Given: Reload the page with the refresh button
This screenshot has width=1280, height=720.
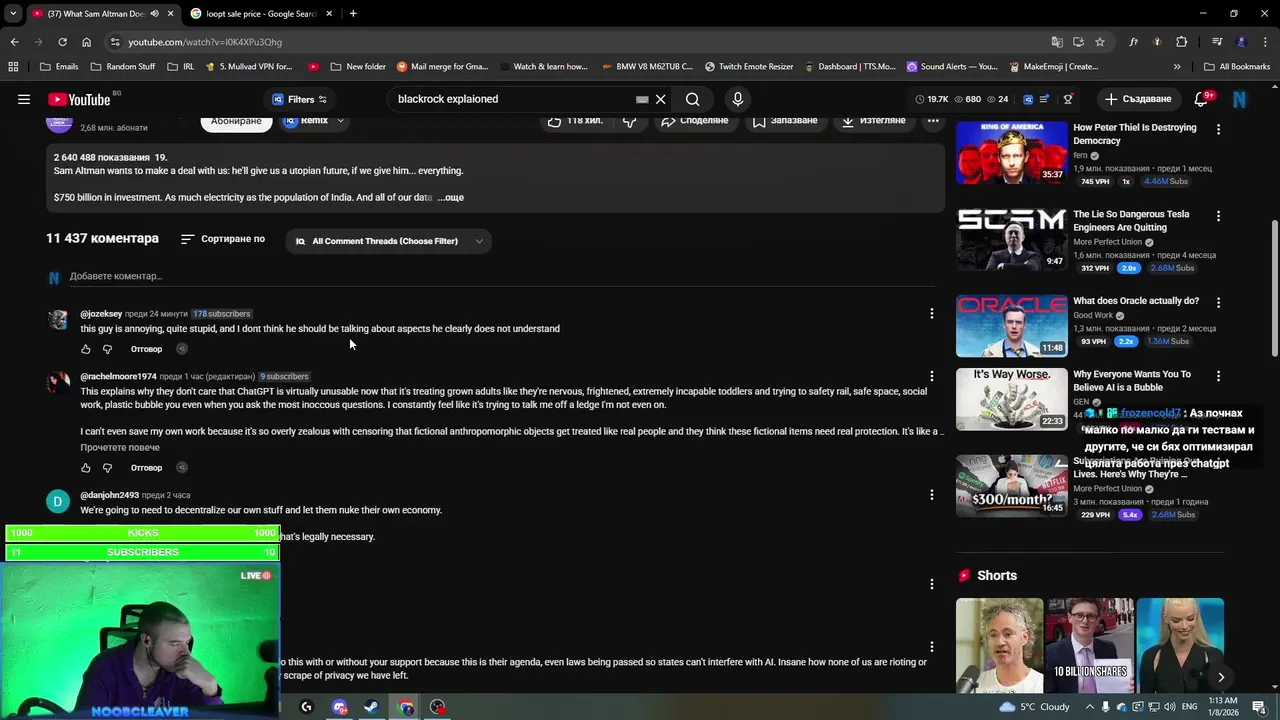Looking at the screenshot, I should tap(62, 42).
